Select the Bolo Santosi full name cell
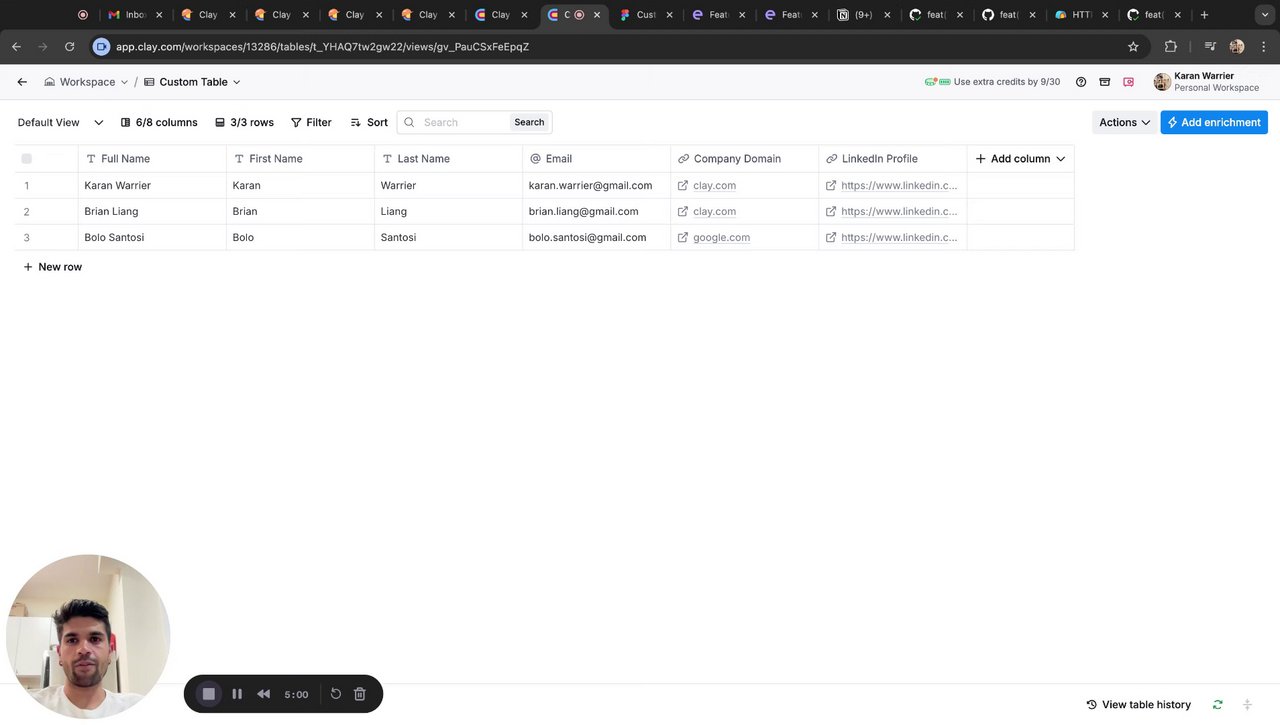 tap(152, 237)
